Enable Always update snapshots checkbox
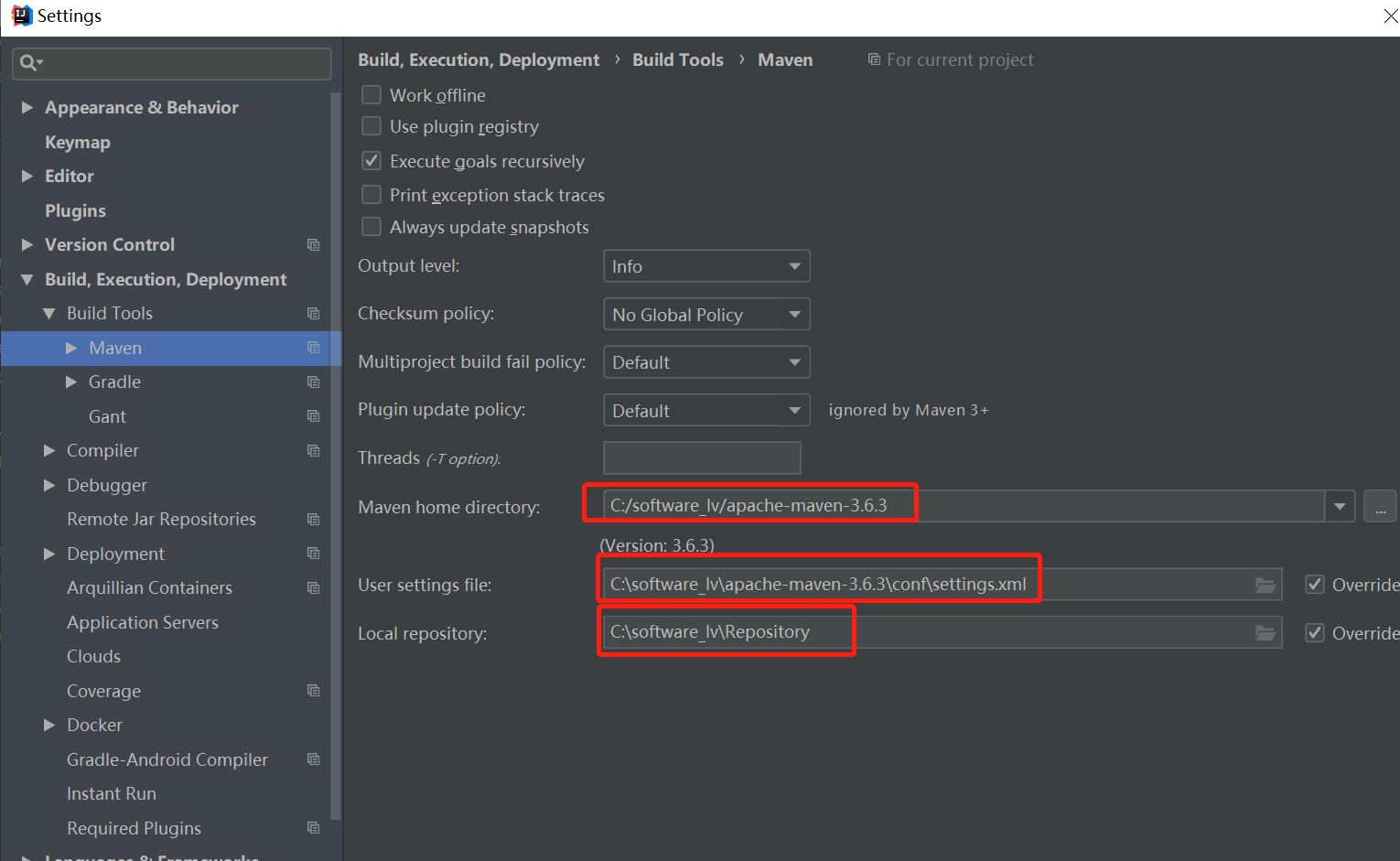This screenshot has height=861, width=1400. (372, 227)
